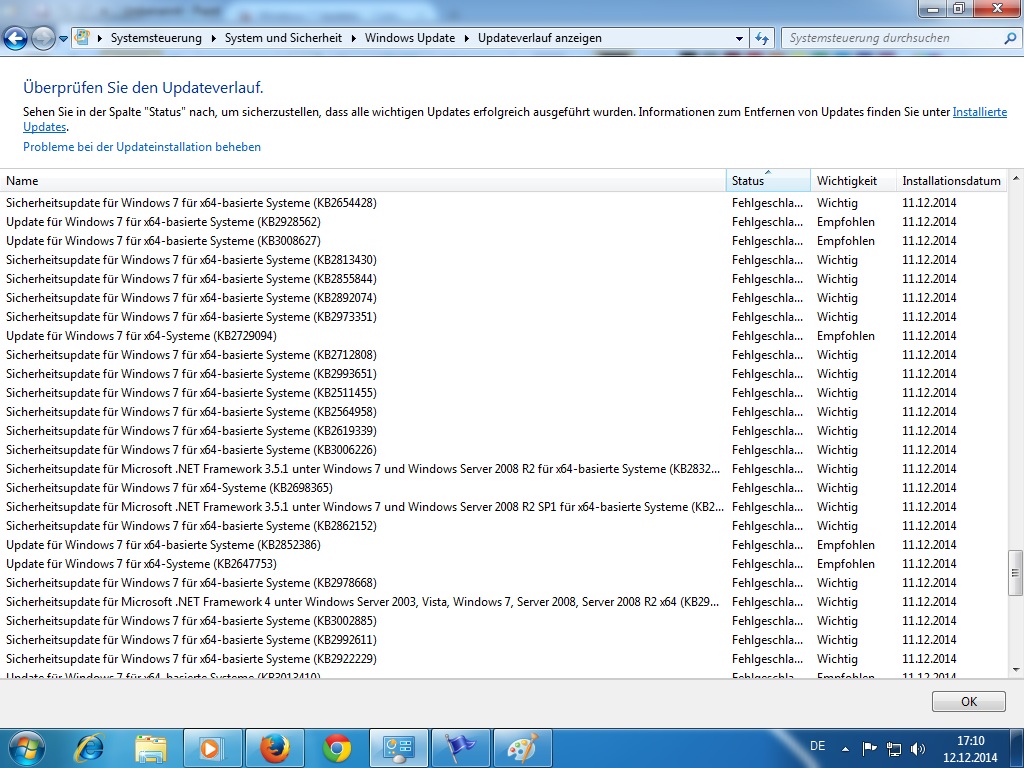Go forward with the Forward arrow button
This screenshot has height=768, width=1024.
43,38
